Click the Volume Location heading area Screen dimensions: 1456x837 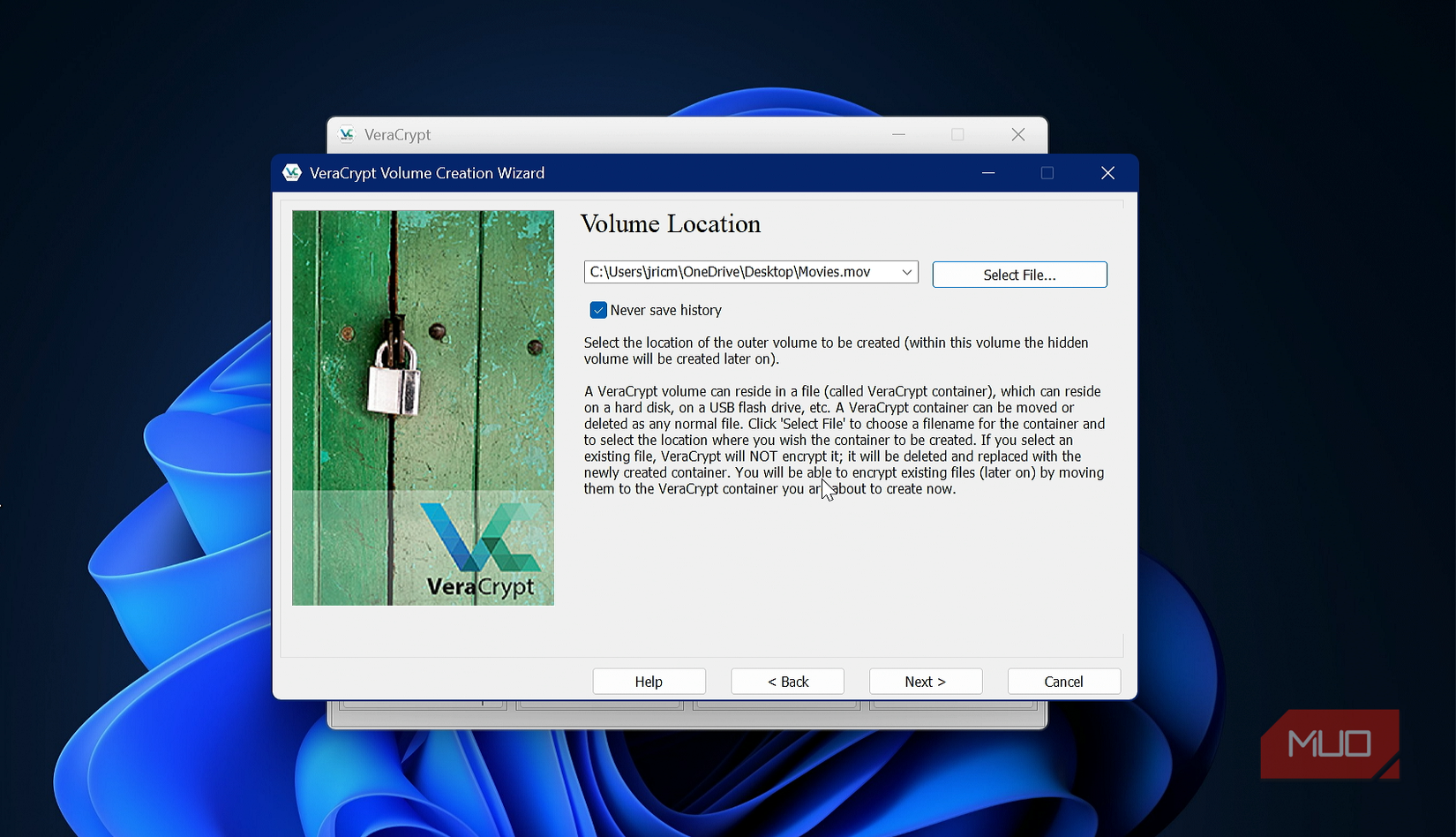[671, 224]
